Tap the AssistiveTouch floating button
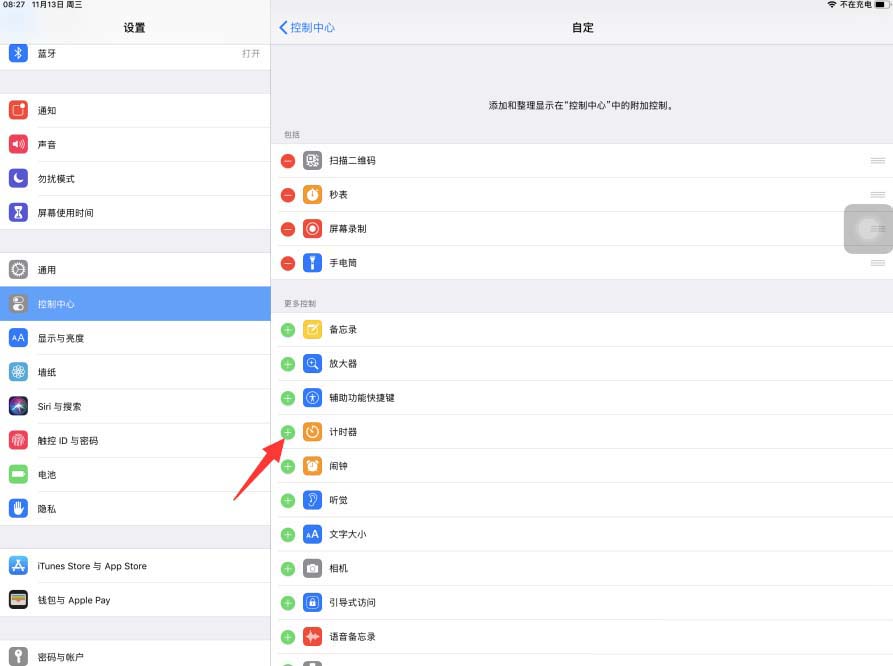 pyautogui.click(x=868, y=228)
